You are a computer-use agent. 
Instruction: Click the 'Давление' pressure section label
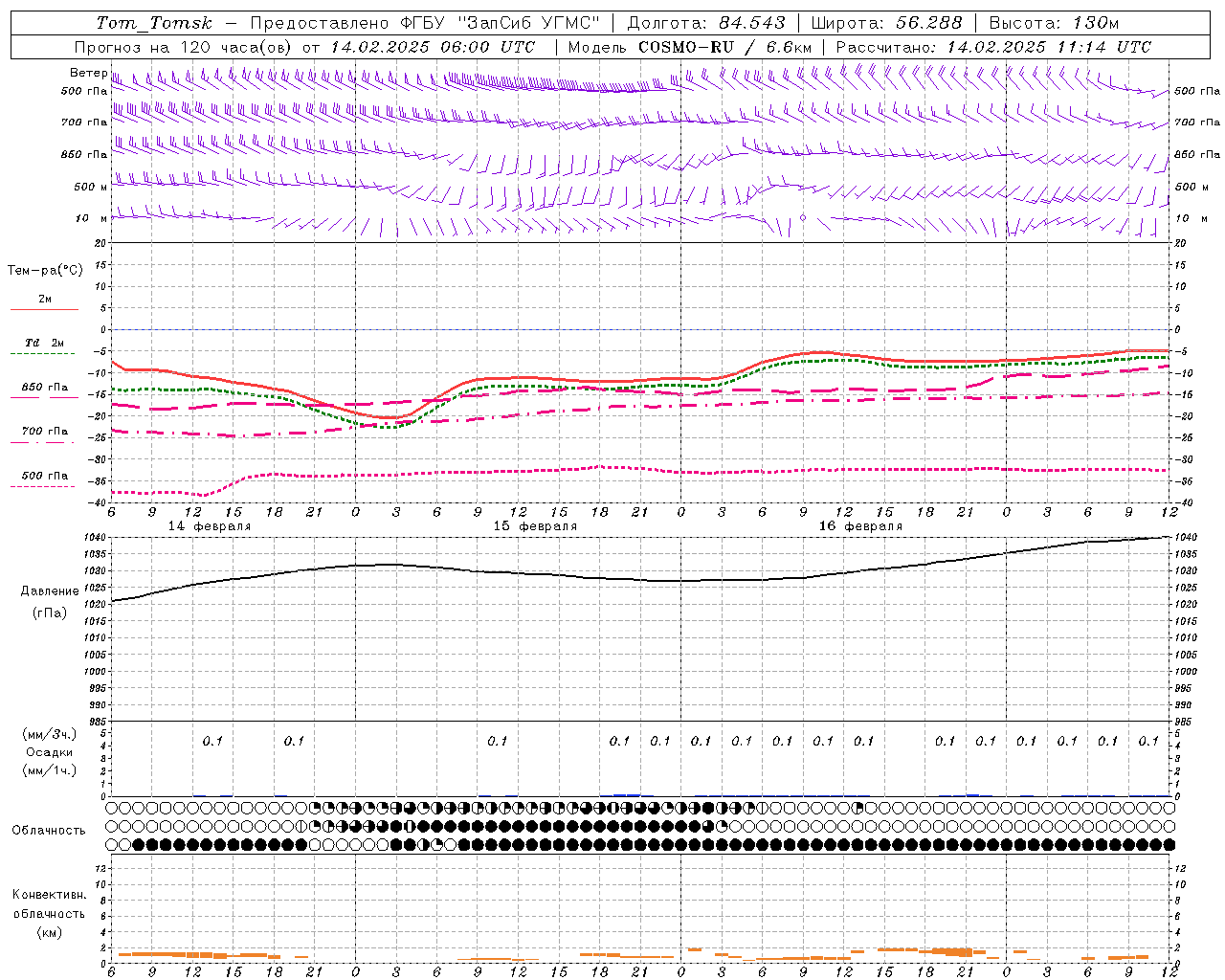point(50,591)
